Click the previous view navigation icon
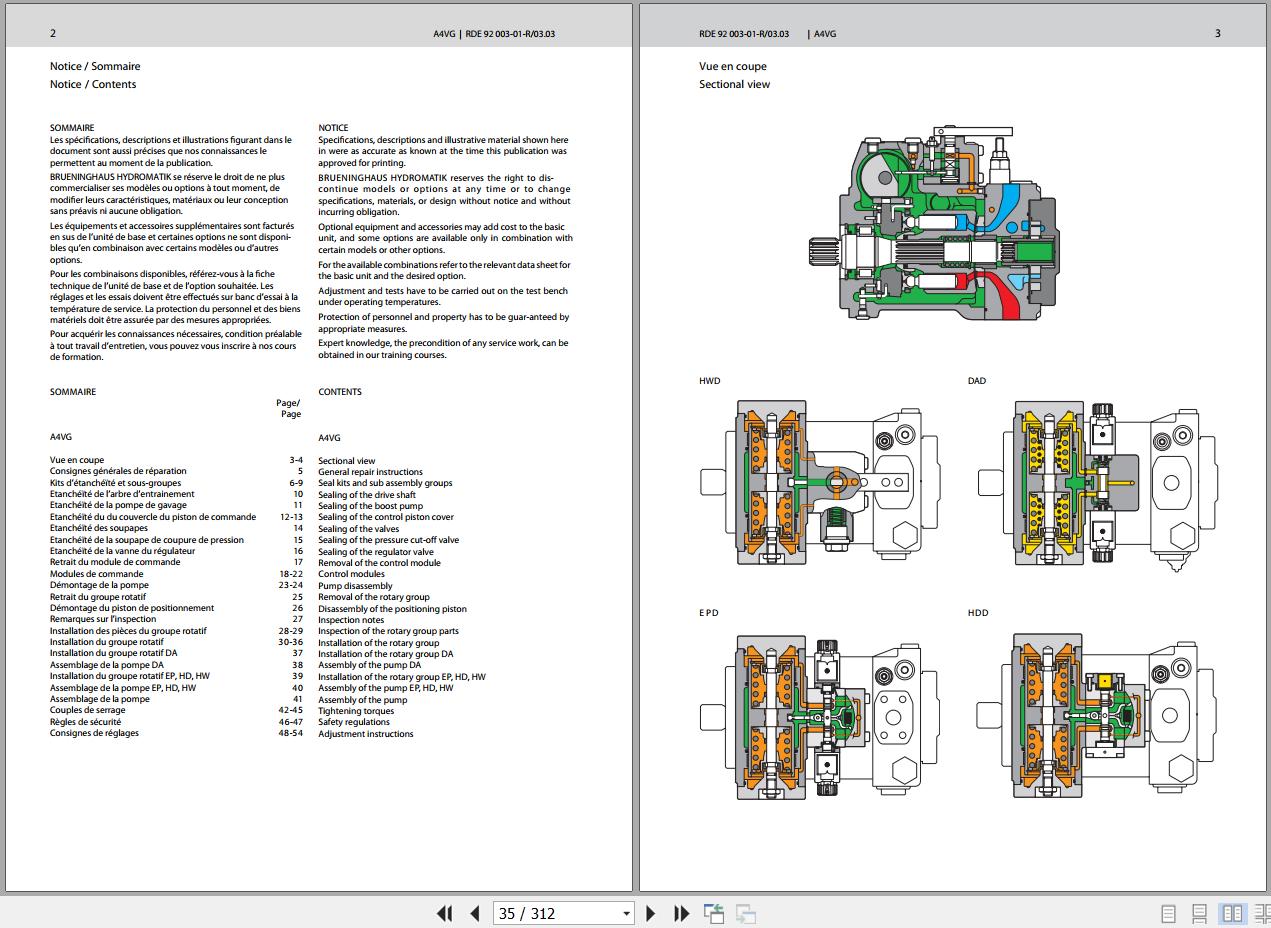The image size is (1271, 928). tap(714, 913)
